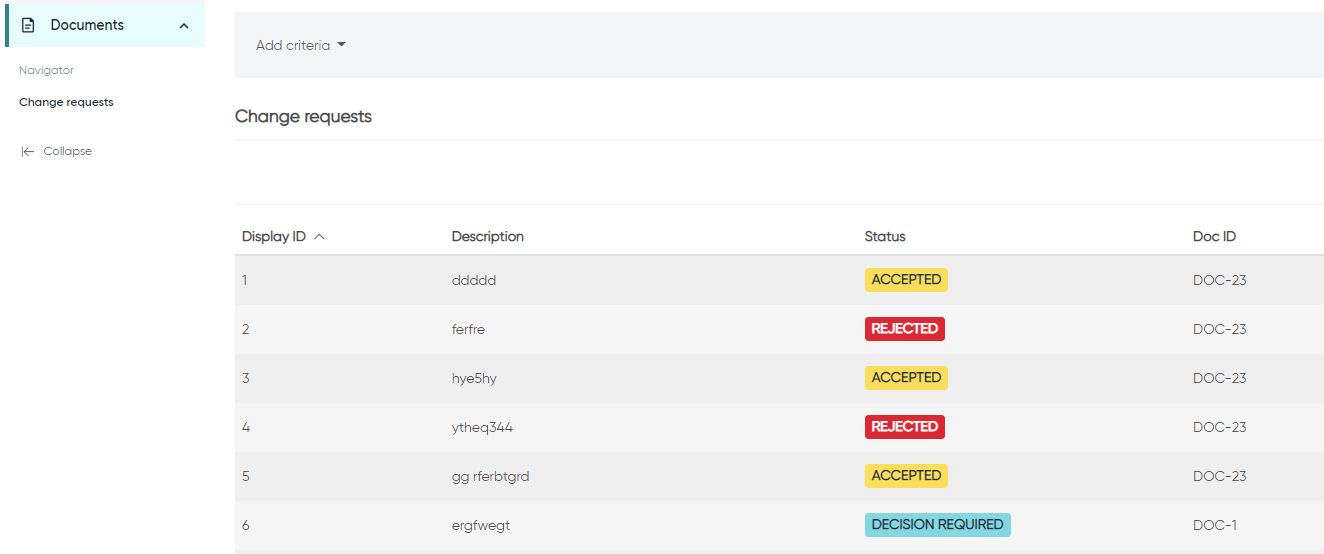The height and width of the screenshot is (554, 1324).
Task: Click description 'ddddd'
Action: (x=474, y=280)
